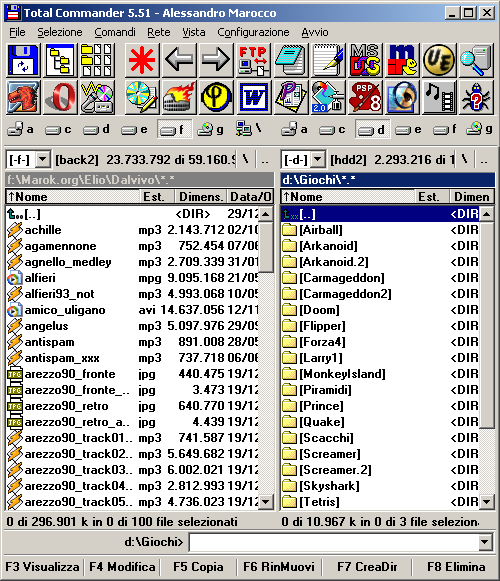The image size is (500, 581).
Task: Open the Rete menu
Action: coord(159,32)
